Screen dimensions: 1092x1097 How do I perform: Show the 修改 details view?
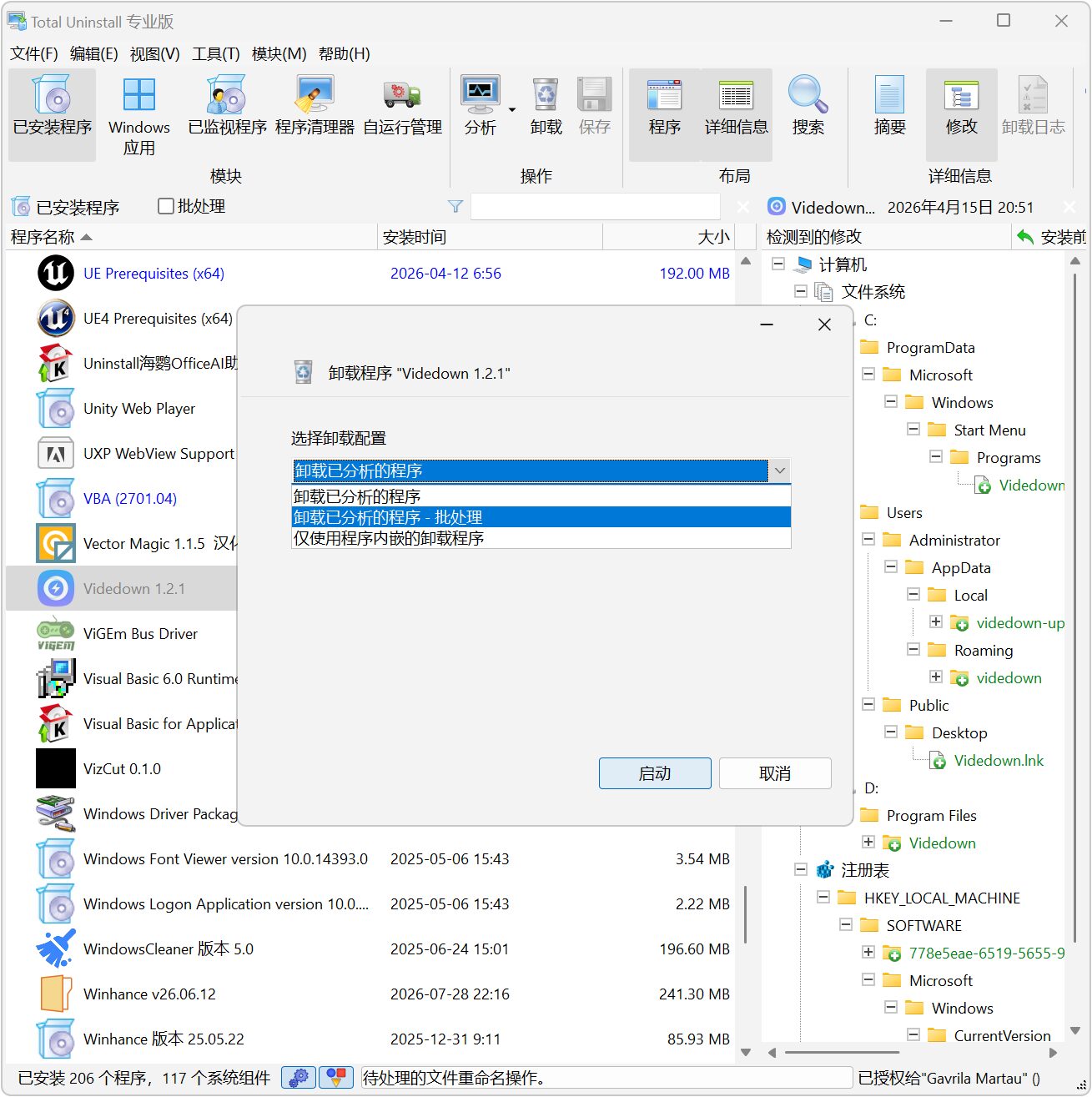(961, 114)
